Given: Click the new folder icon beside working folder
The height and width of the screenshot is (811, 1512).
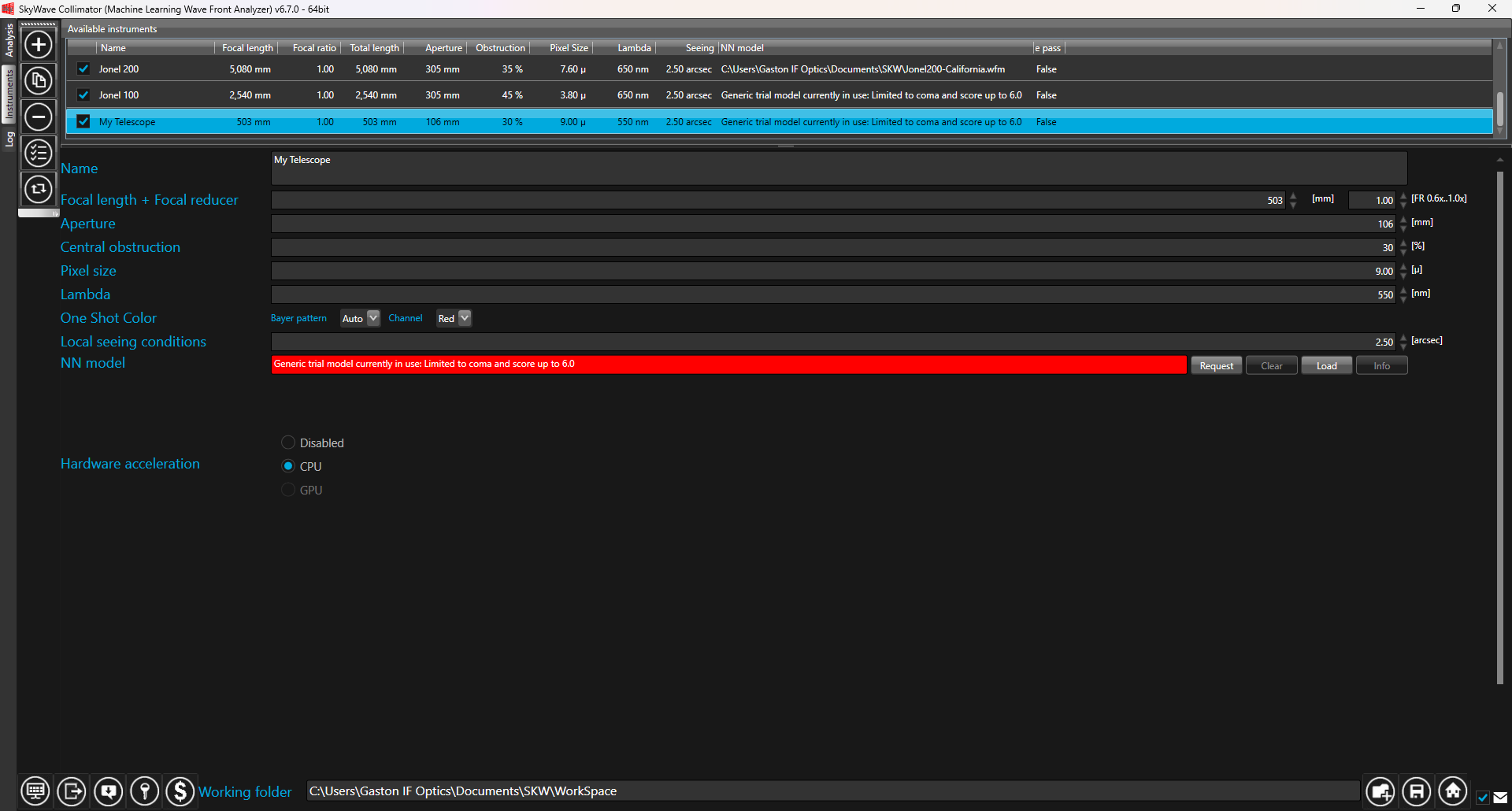Looking at the screenshot, I should (1380, 791).
